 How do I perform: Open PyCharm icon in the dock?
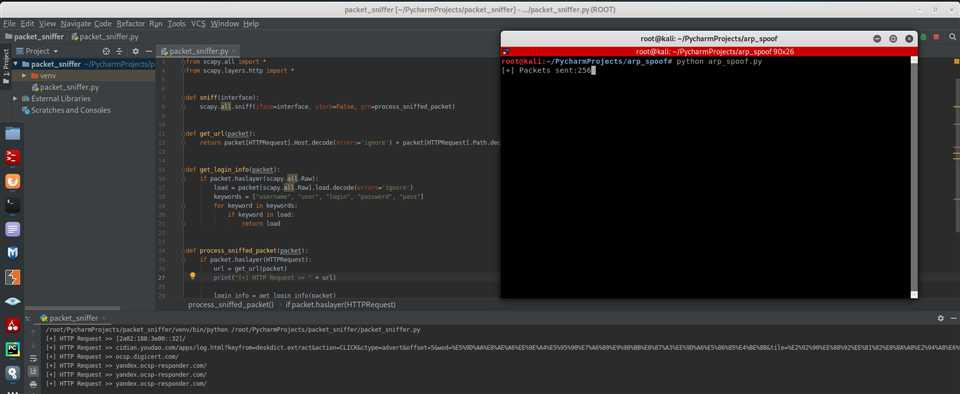[13, 349]
